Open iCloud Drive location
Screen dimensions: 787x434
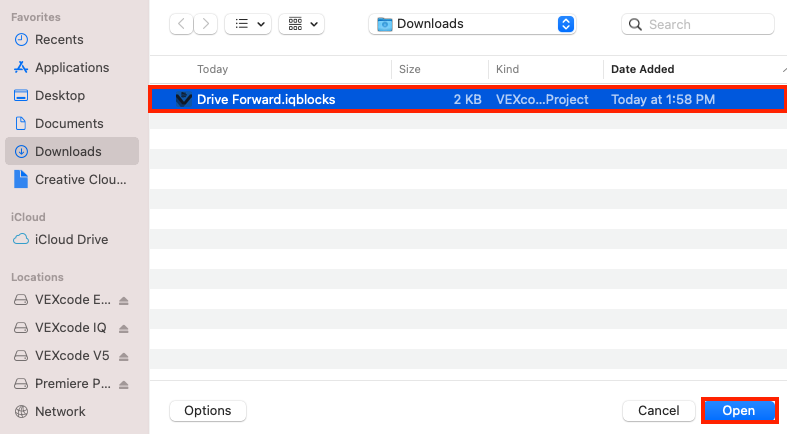[x=72, y=239]
